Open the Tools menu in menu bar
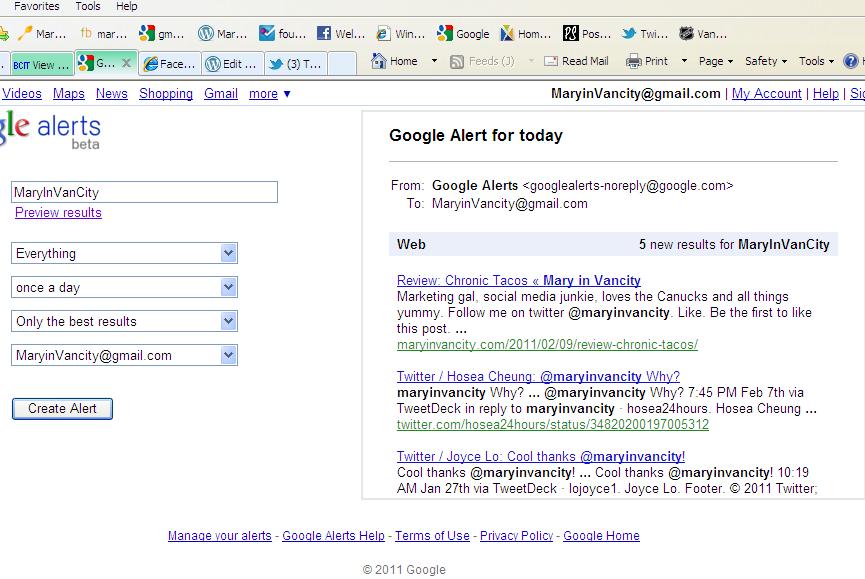 88,6
